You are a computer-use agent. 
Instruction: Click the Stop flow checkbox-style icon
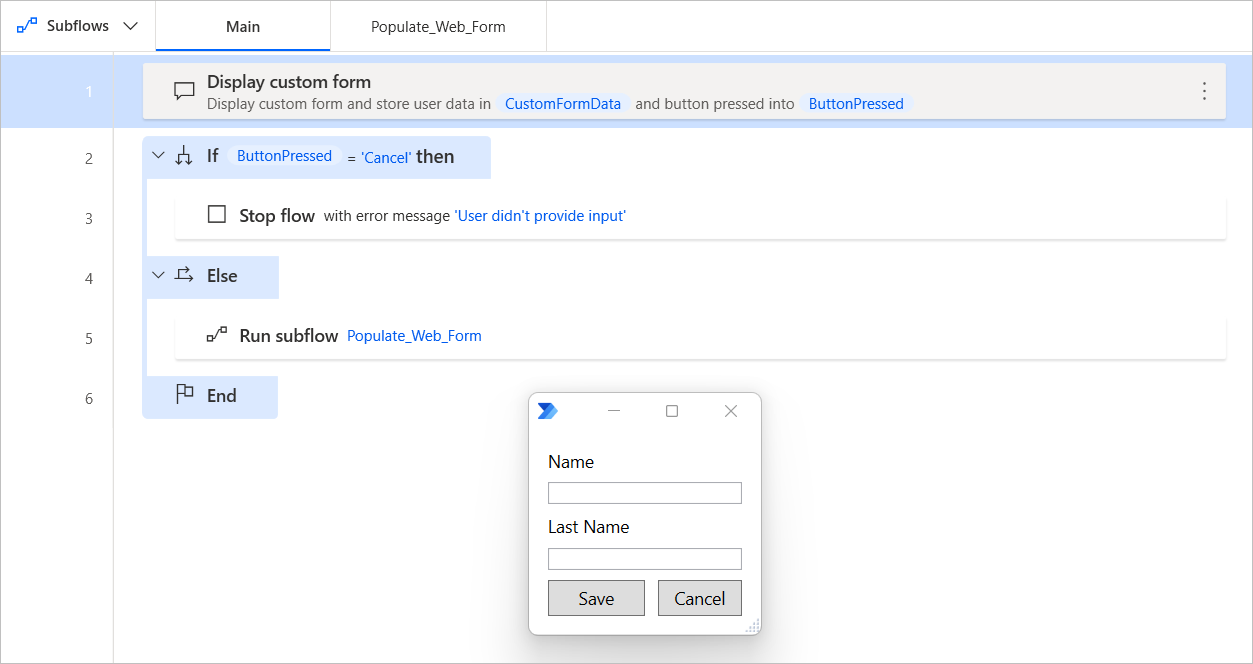tap(216, 214)
